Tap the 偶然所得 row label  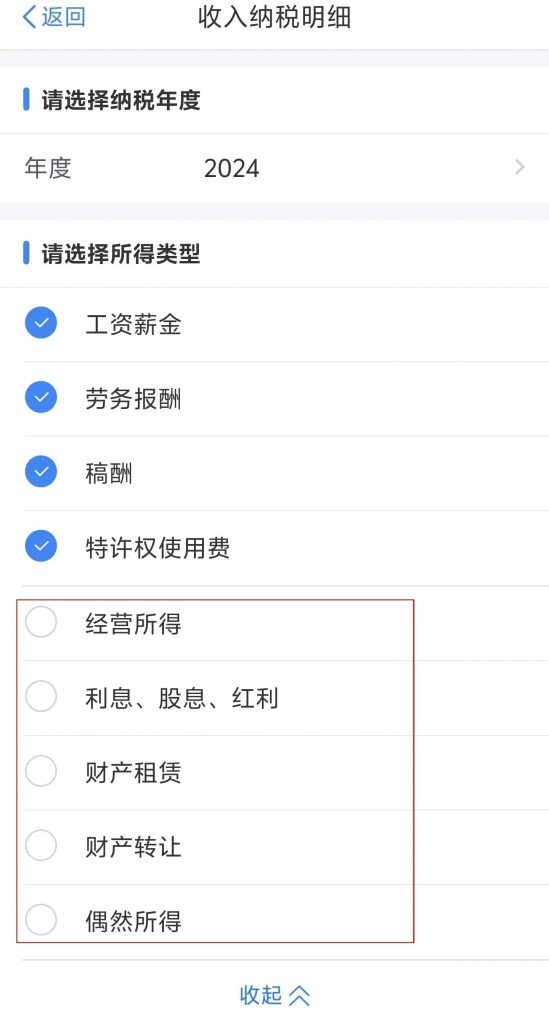pyautogui.click(x=133, y=921)
